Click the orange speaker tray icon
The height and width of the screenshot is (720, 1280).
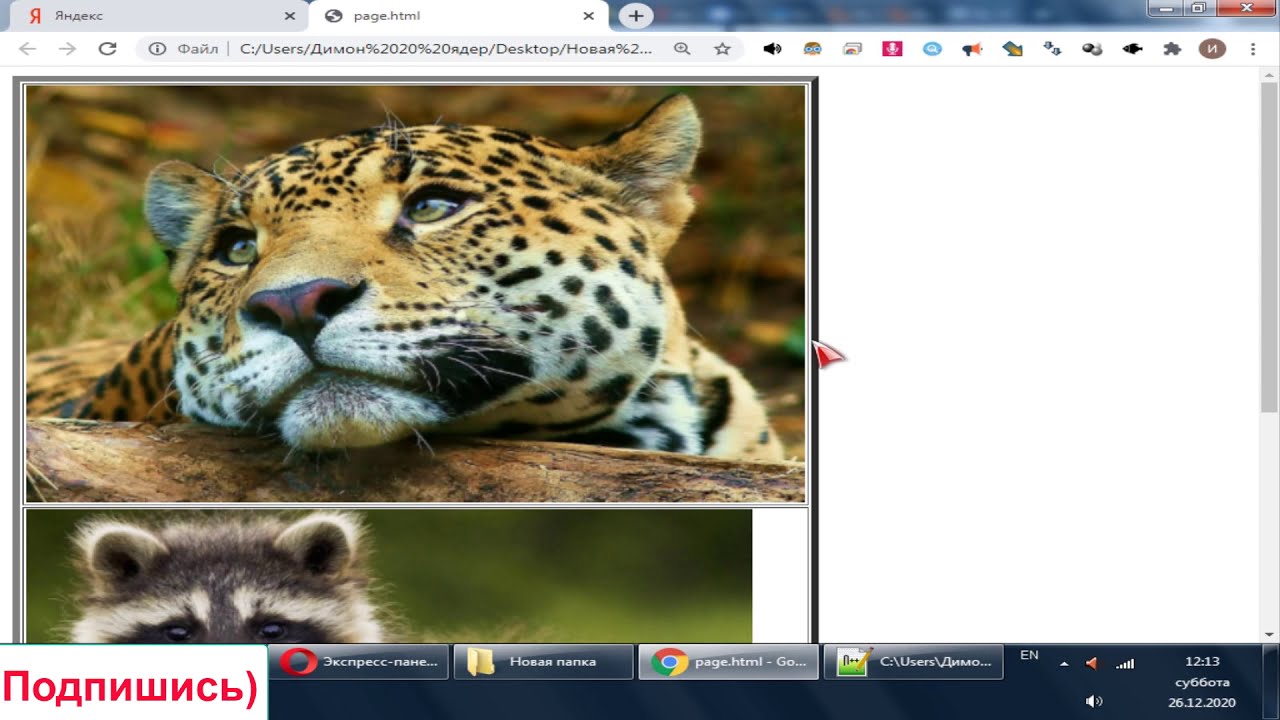tap(1092, 663)
